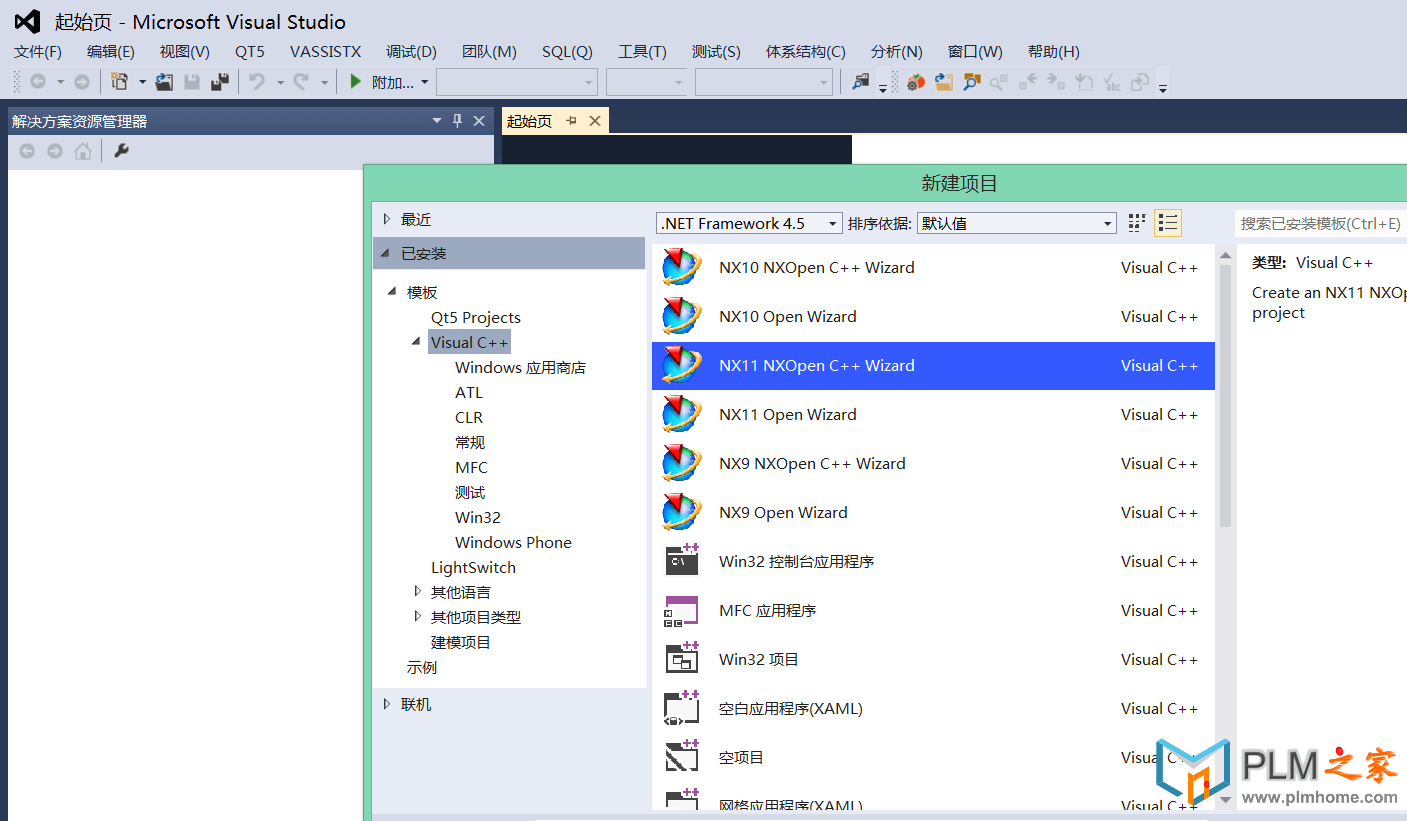Switch template list to small icons view
1407x821 pixels.
pos(1137,223)
